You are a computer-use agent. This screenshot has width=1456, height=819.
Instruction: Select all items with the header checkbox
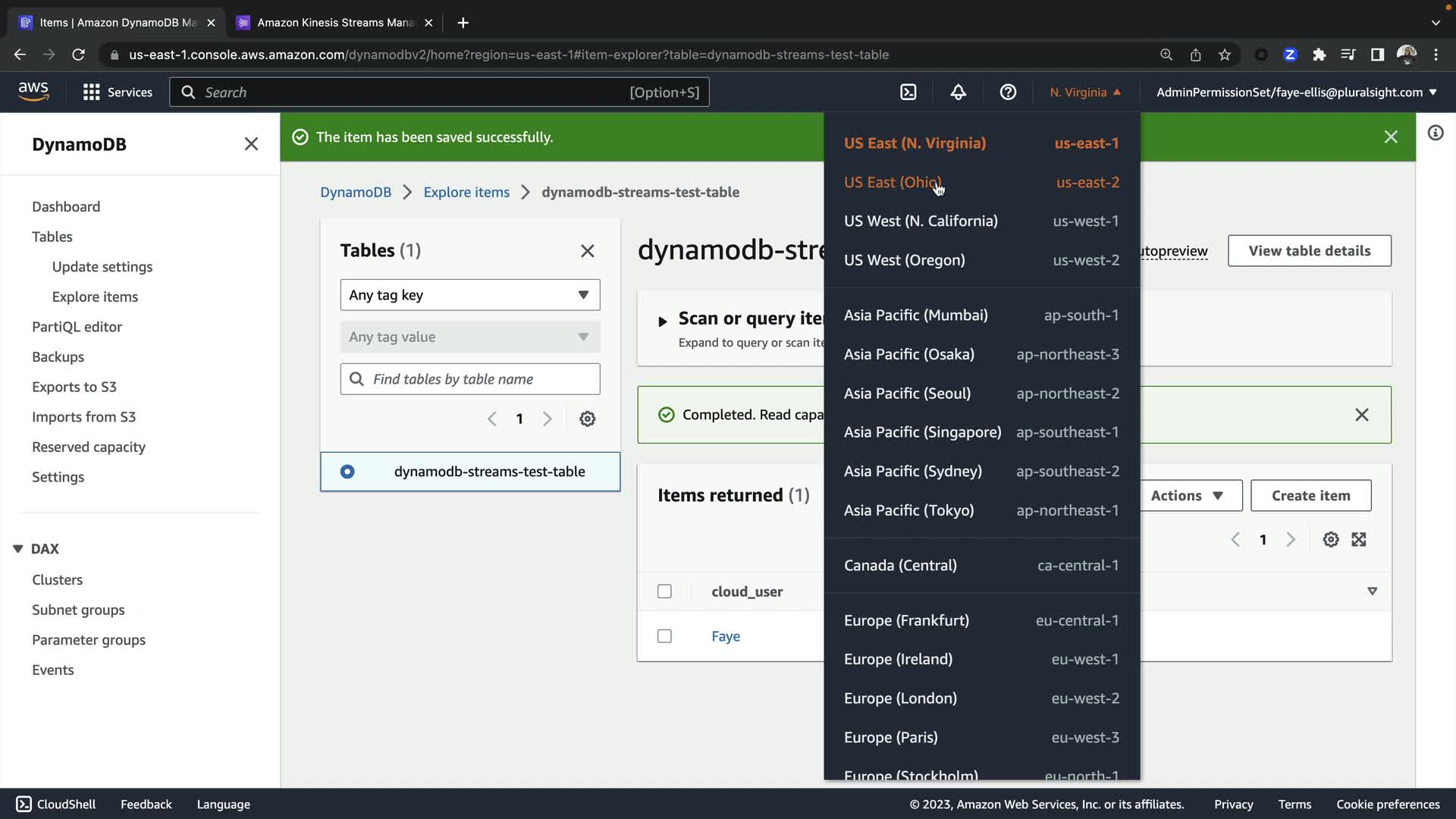pyautogui.click(x=664, y=591)
